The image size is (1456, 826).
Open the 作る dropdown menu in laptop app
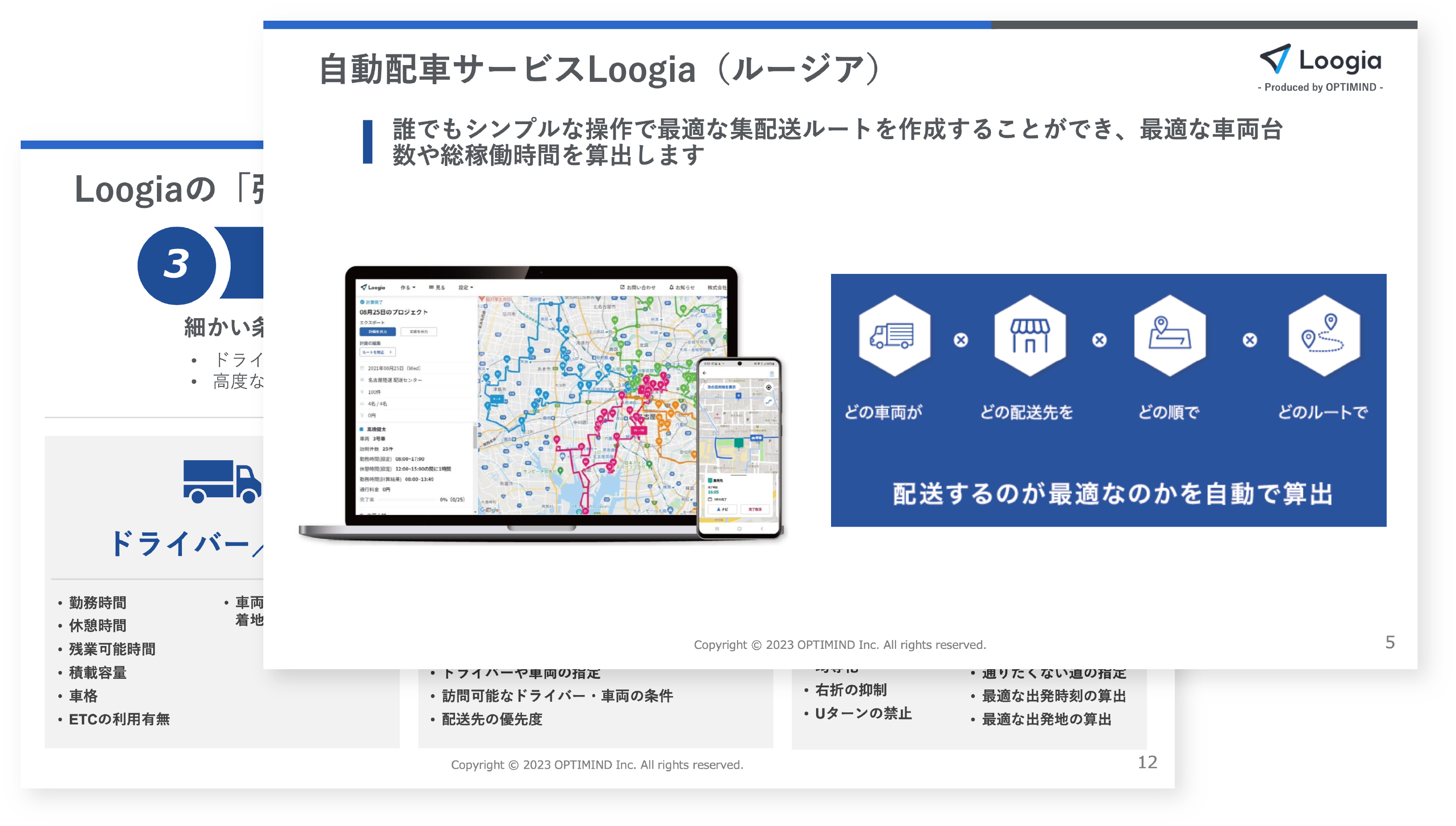407,288
